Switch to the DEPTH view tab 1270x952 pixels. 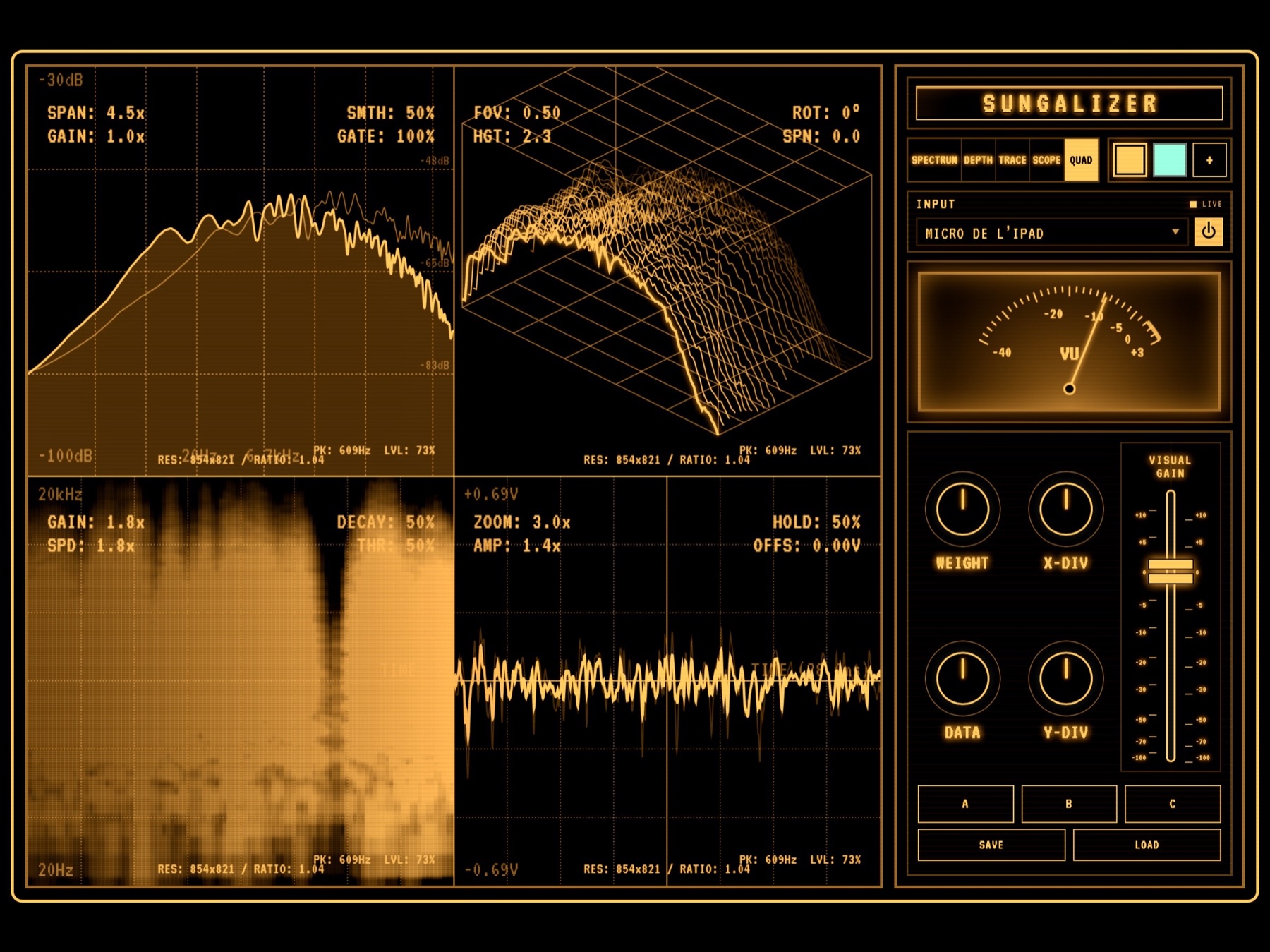tap(978, 160)
